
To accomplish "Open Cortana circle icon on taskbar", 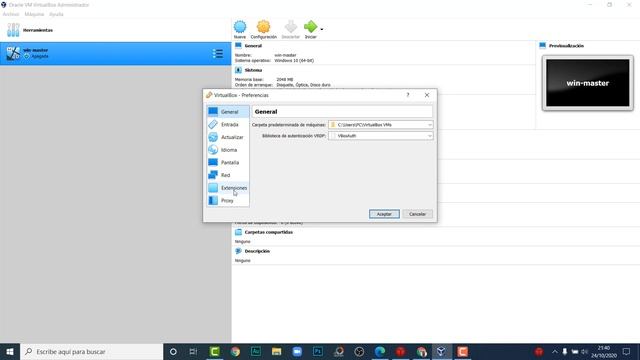I will (173, 351).
